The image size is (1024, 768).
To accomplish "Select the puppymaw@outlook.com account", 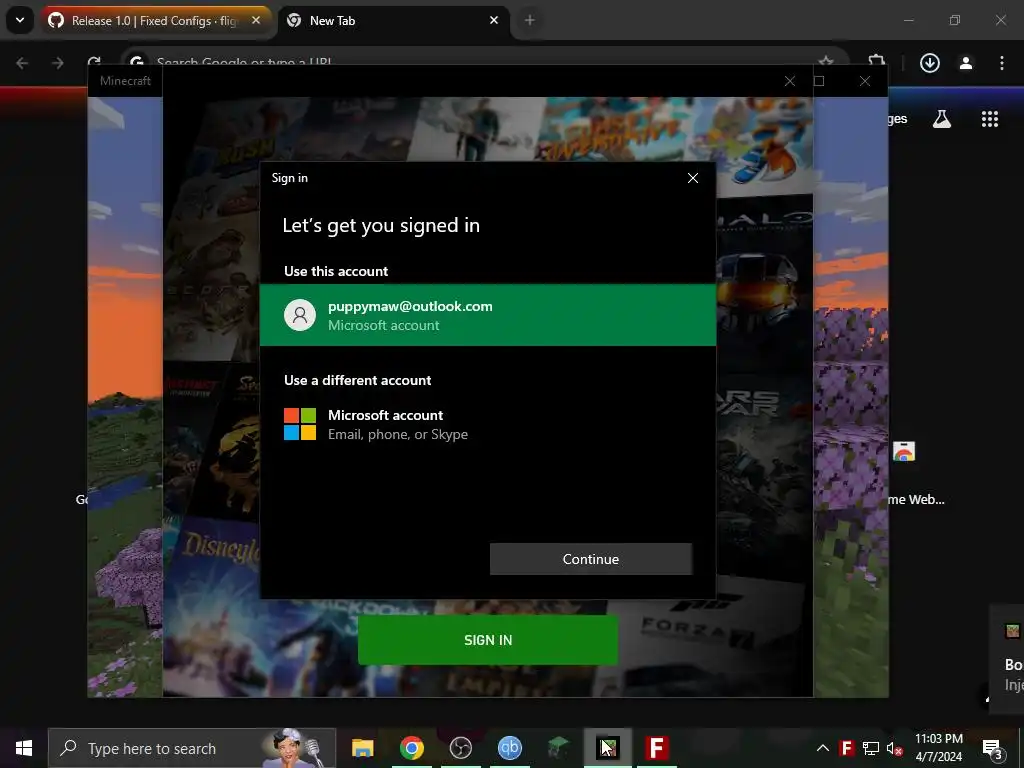I will point(488,315).
